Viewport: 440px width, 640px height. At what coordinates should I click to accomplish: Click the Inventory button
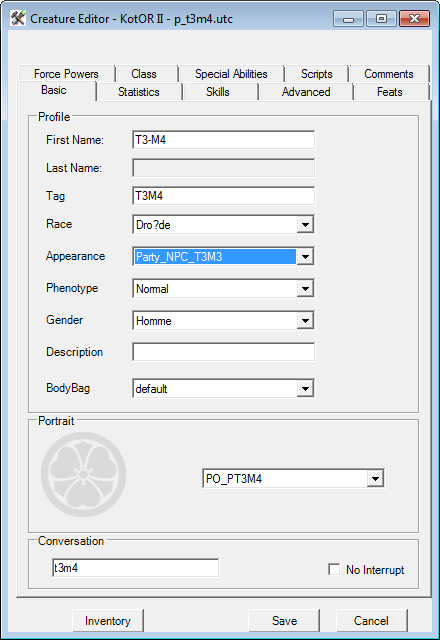(x=108, y=621)
